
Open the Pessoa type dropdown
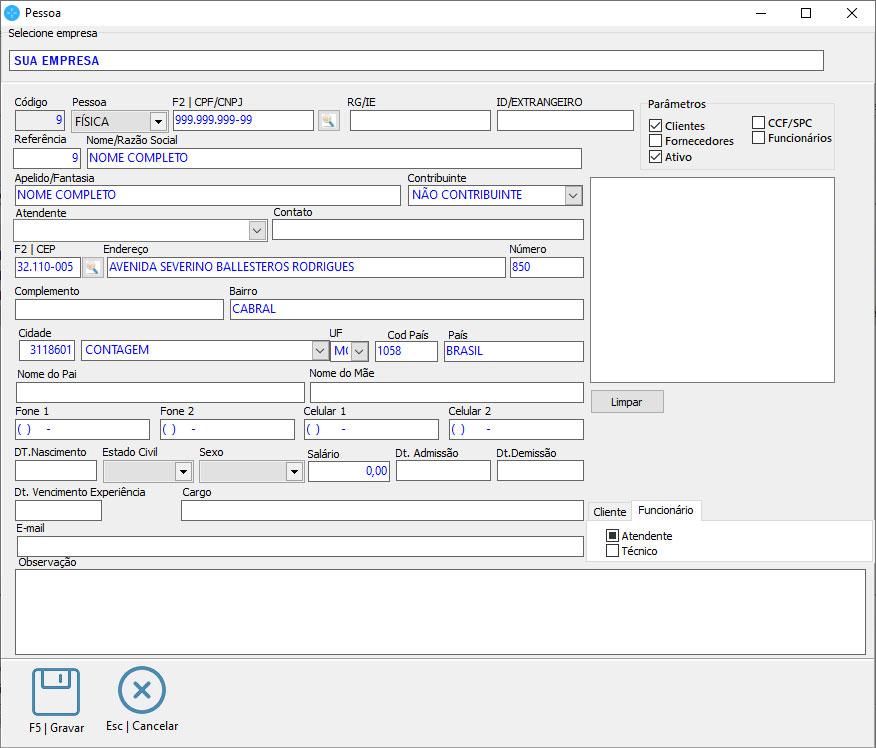(x=158, y=121)
